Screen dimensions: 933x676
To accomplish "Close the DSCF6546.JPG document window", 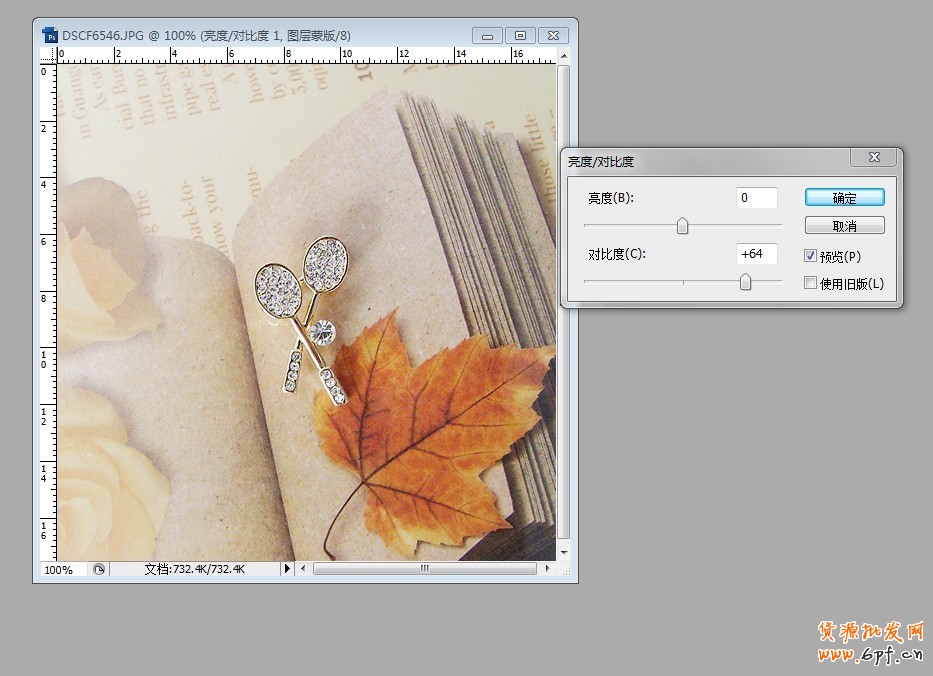I will [553, 35].
